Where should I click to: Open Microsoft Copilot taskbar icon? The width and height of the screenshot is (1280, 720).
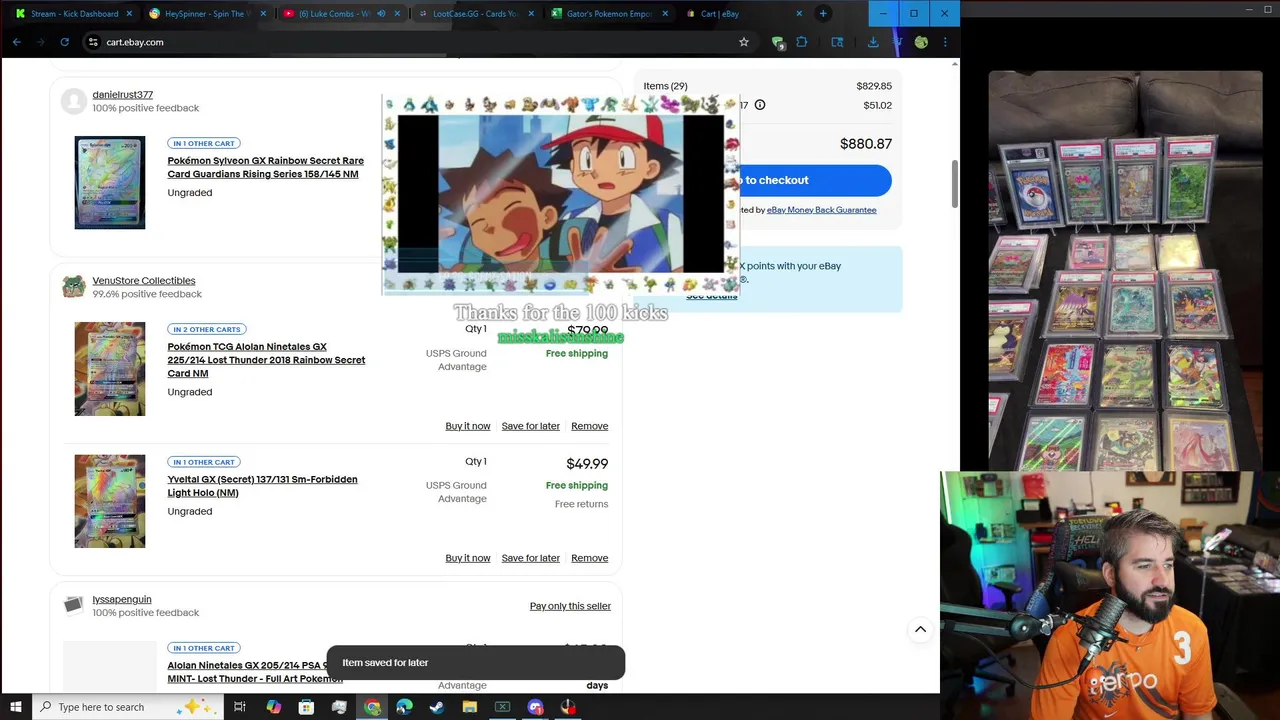[273, 707]
